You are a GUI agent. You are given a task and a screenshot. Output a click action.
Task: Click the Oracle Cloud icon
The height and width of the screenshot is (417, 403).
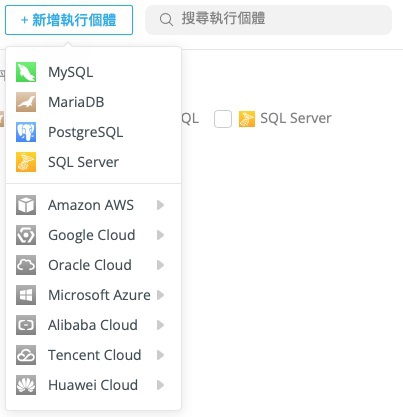tap(26, 265)
